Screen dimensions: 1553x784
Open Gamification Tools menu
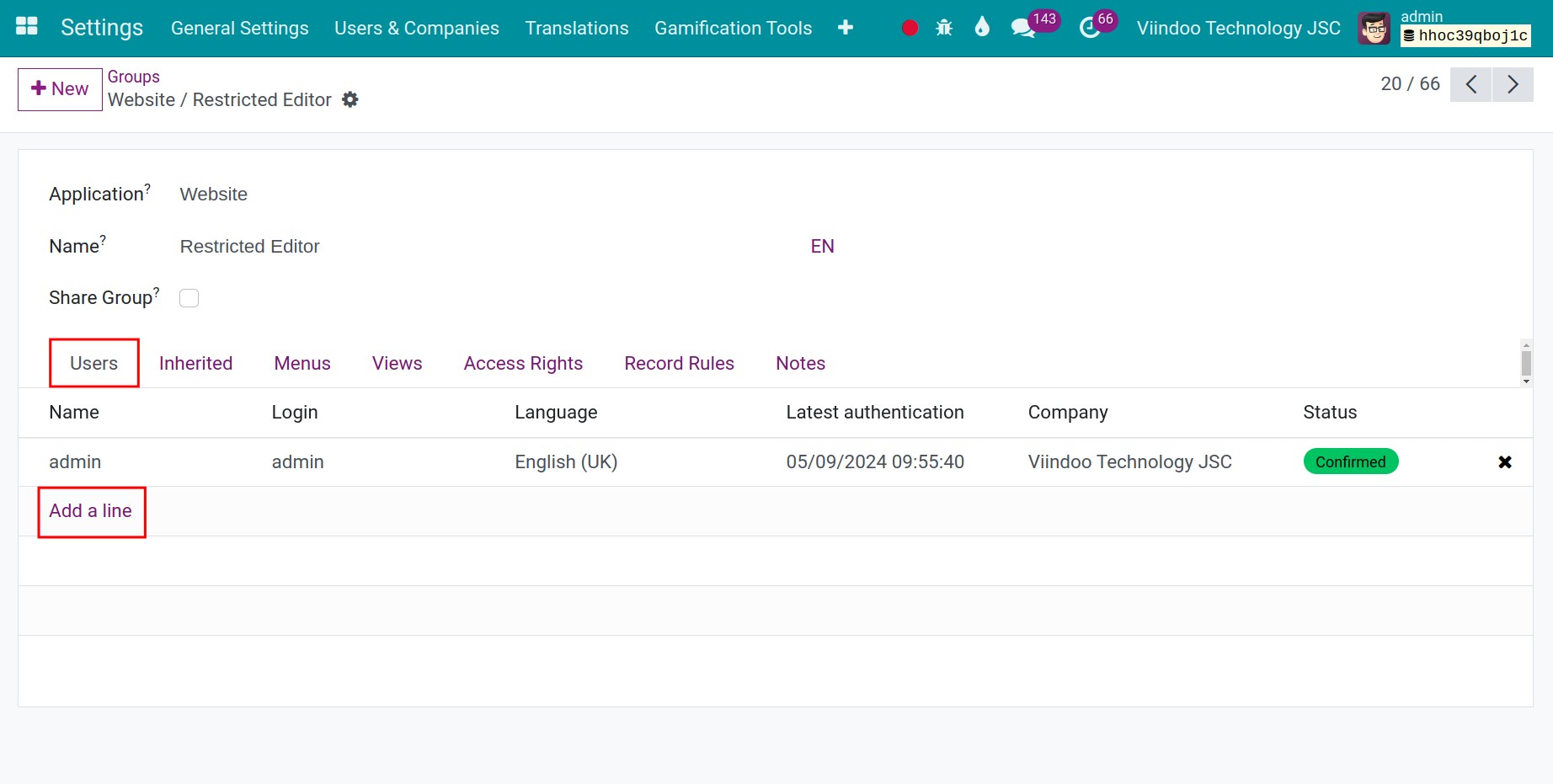pos(734,28)
